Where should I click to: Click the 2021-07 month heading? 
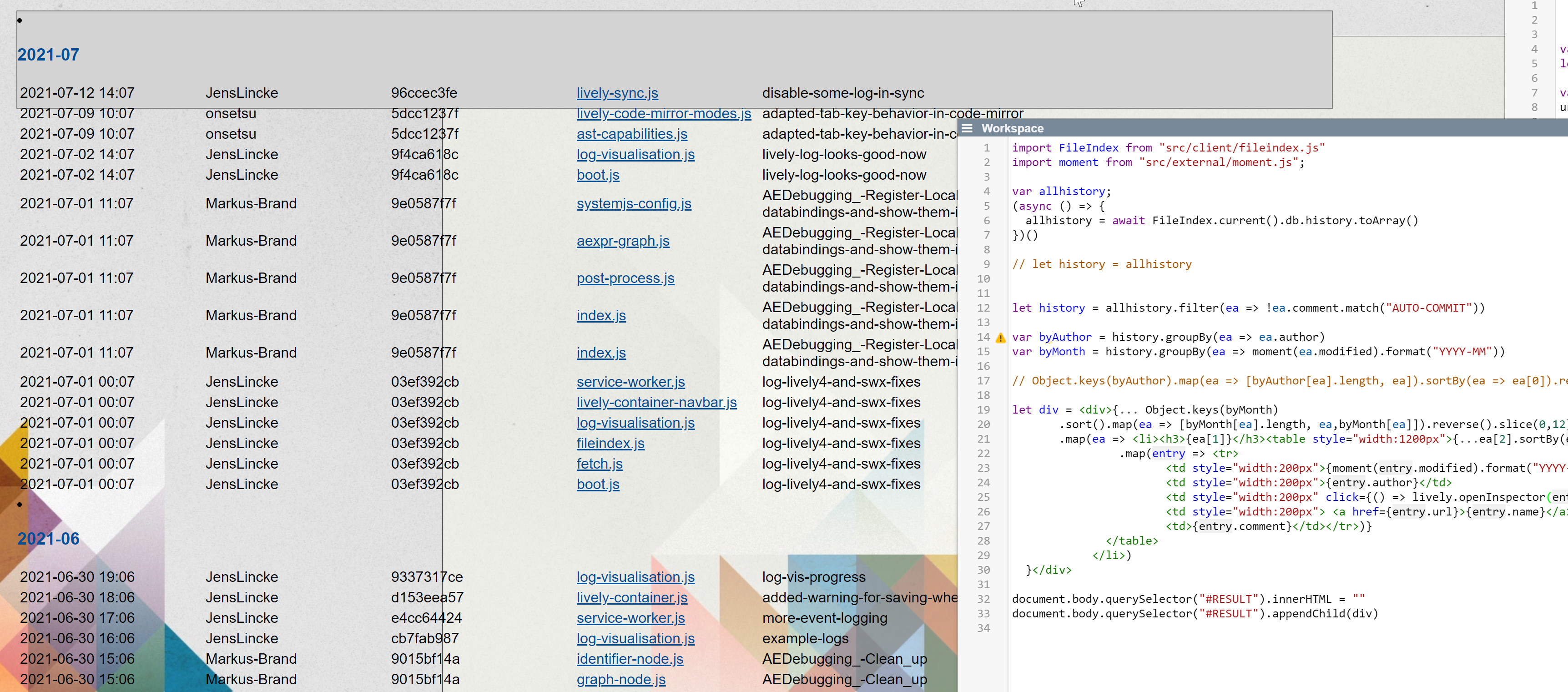click(48, 55)
